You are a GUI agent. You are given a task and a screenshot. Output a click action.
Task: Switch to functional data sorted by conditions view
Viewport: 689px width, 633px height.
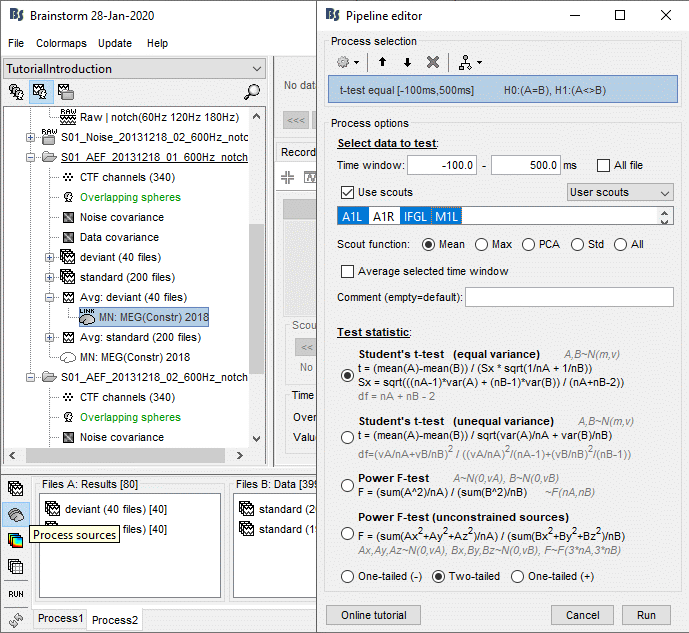click(x=66, y=92)
